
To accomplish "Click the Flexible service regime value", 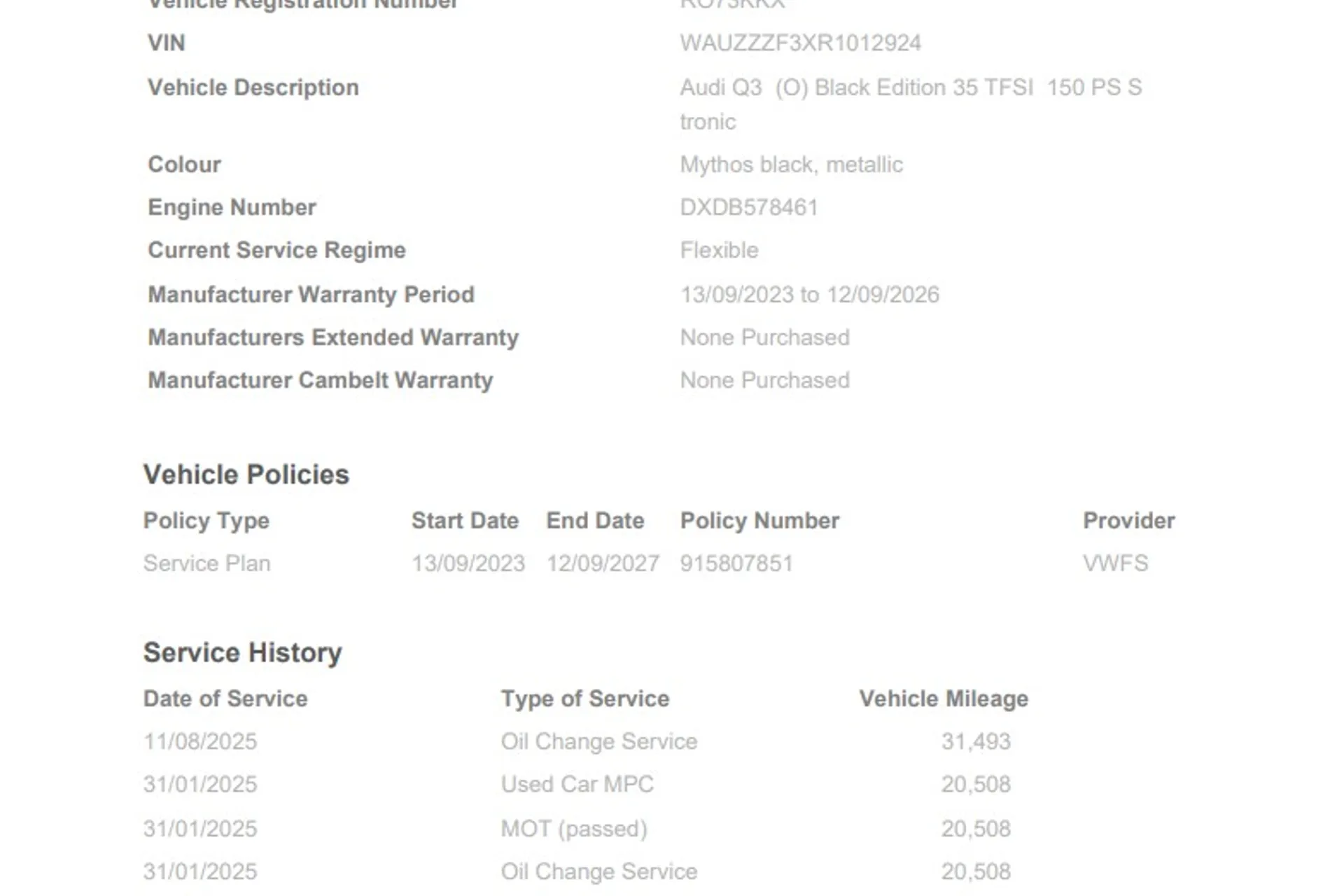I will click(719, 251).
